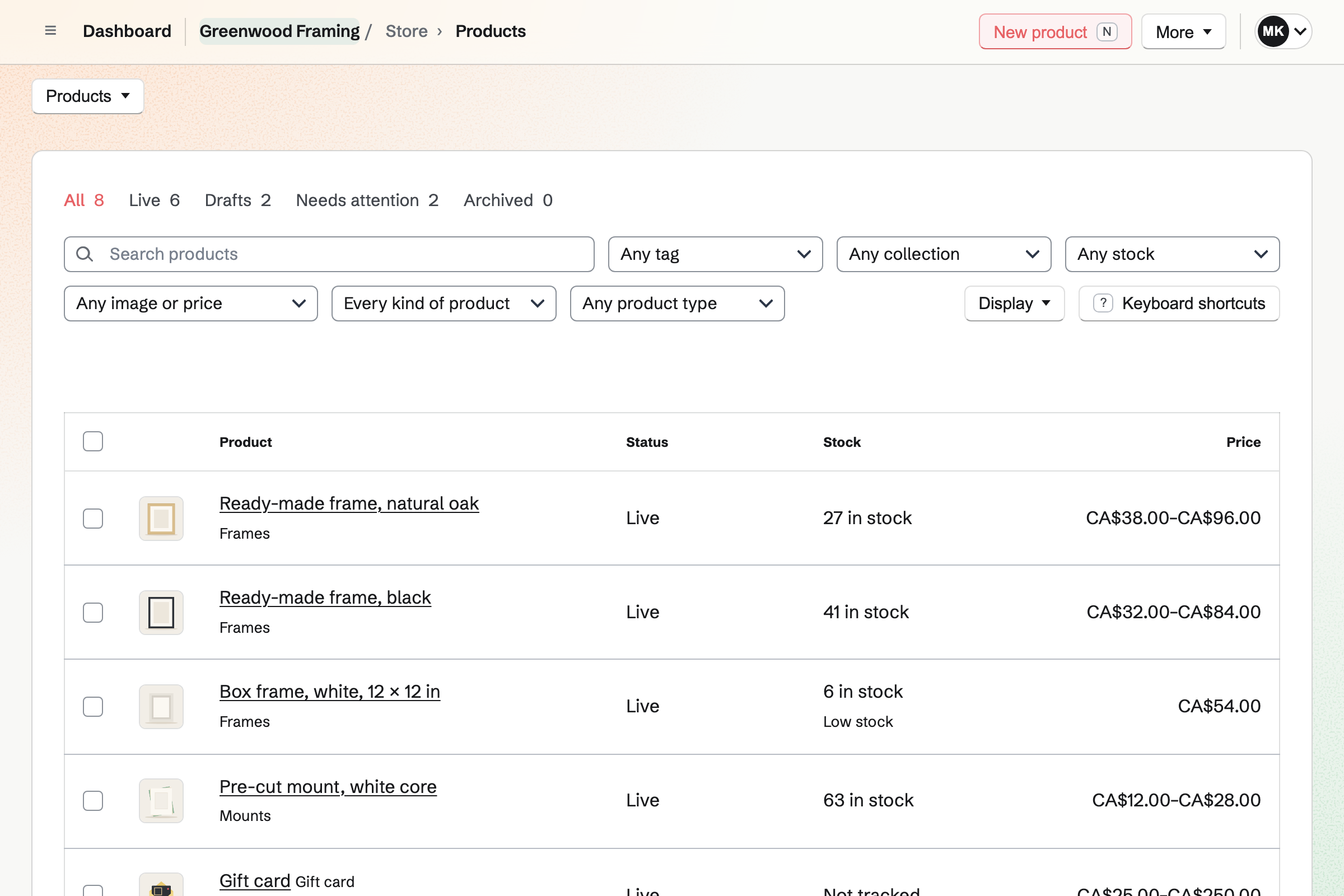The image size is (1344, 896).
Task: Open Gift card product thumbnail
Action: [x=161, y=885]
